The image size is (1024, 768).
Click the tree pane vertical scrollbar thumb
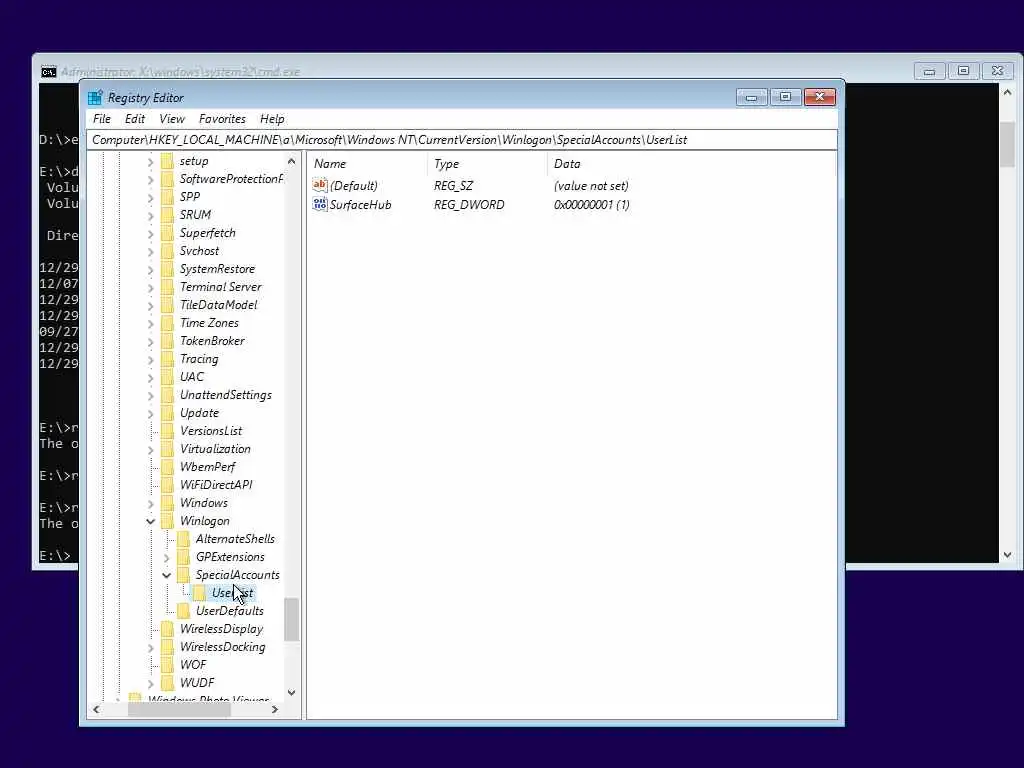click(x=291, y=619)
